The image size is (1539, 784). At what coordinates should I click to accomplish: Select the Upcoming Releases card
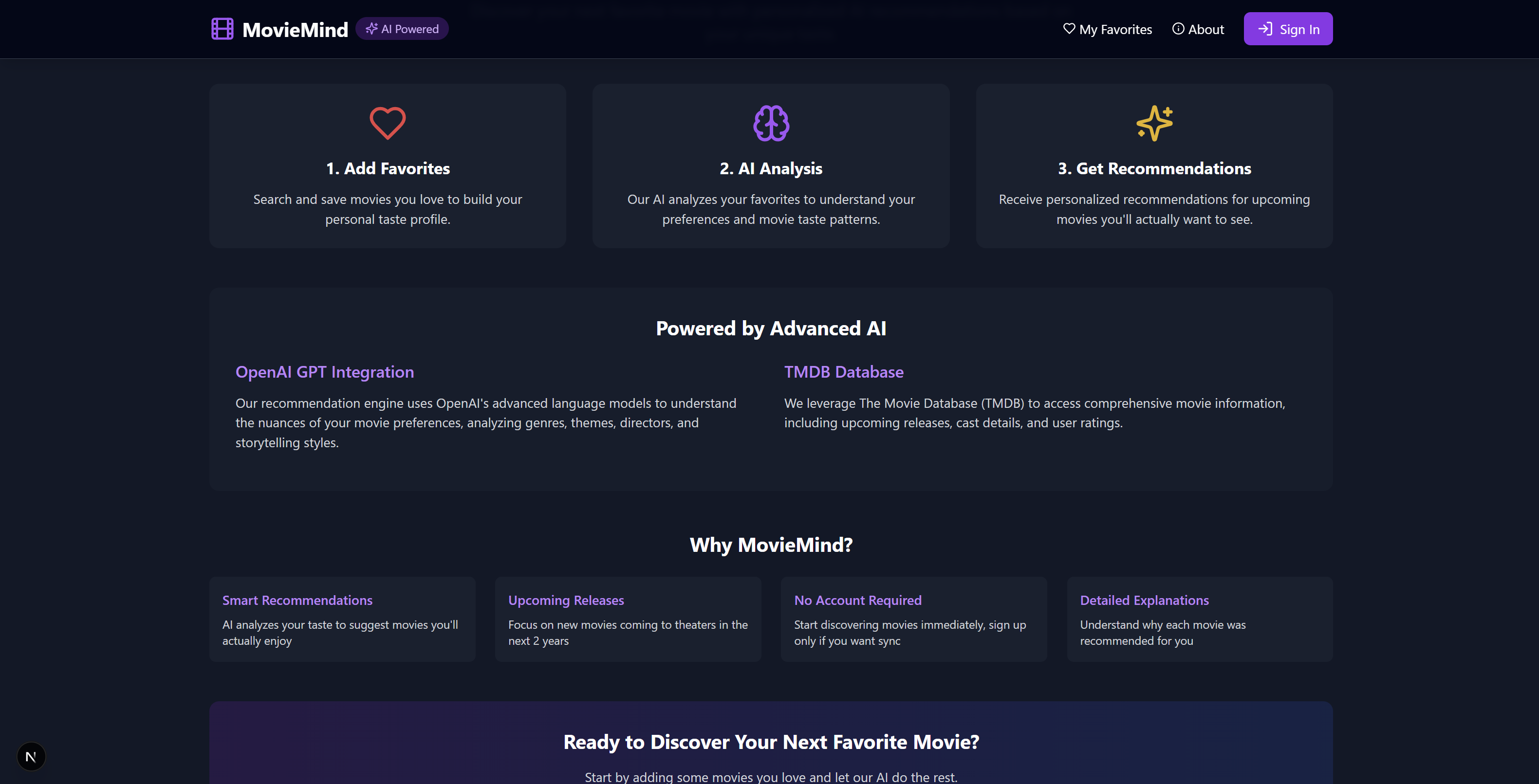coord(627,619)
